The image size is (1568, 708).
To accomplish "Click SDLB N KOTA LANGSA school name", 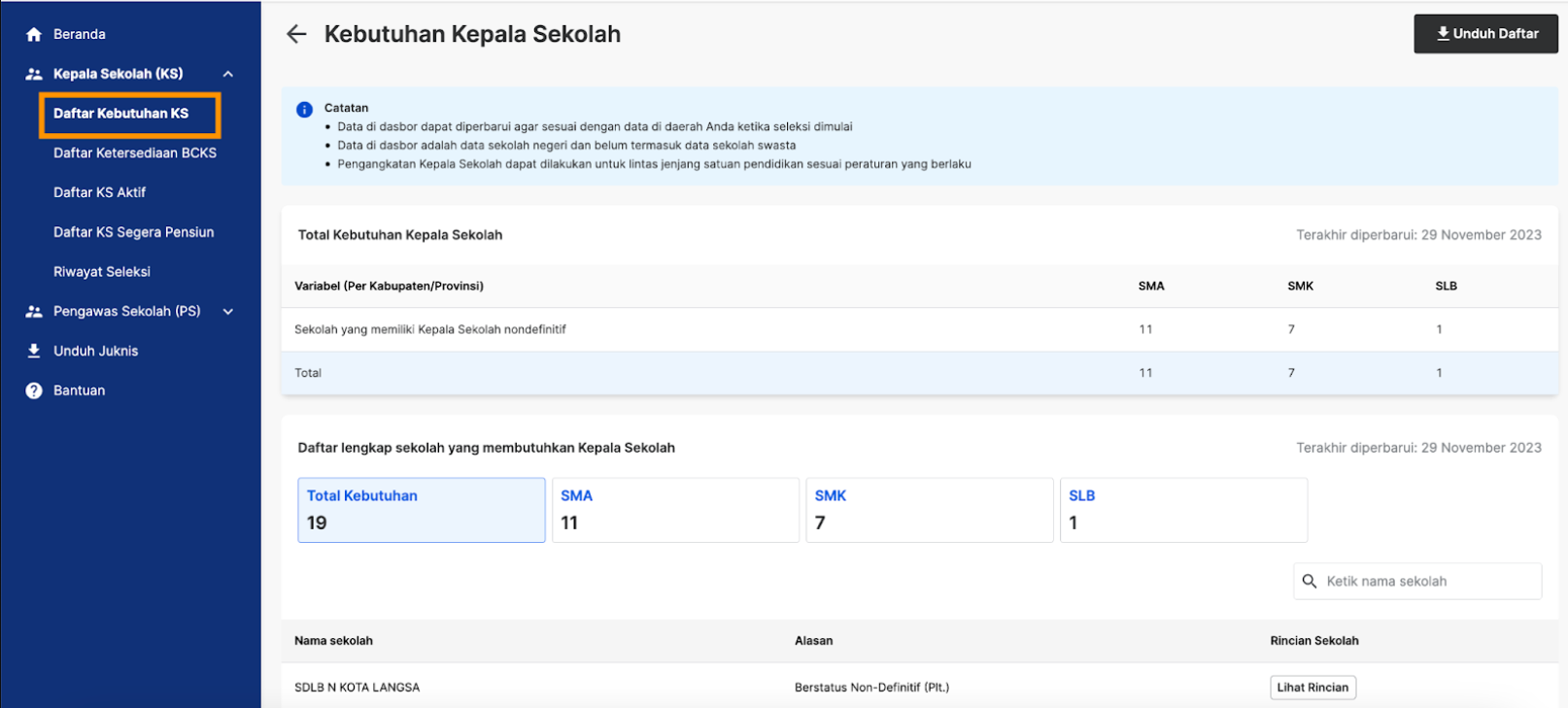I will click(357, 687).
